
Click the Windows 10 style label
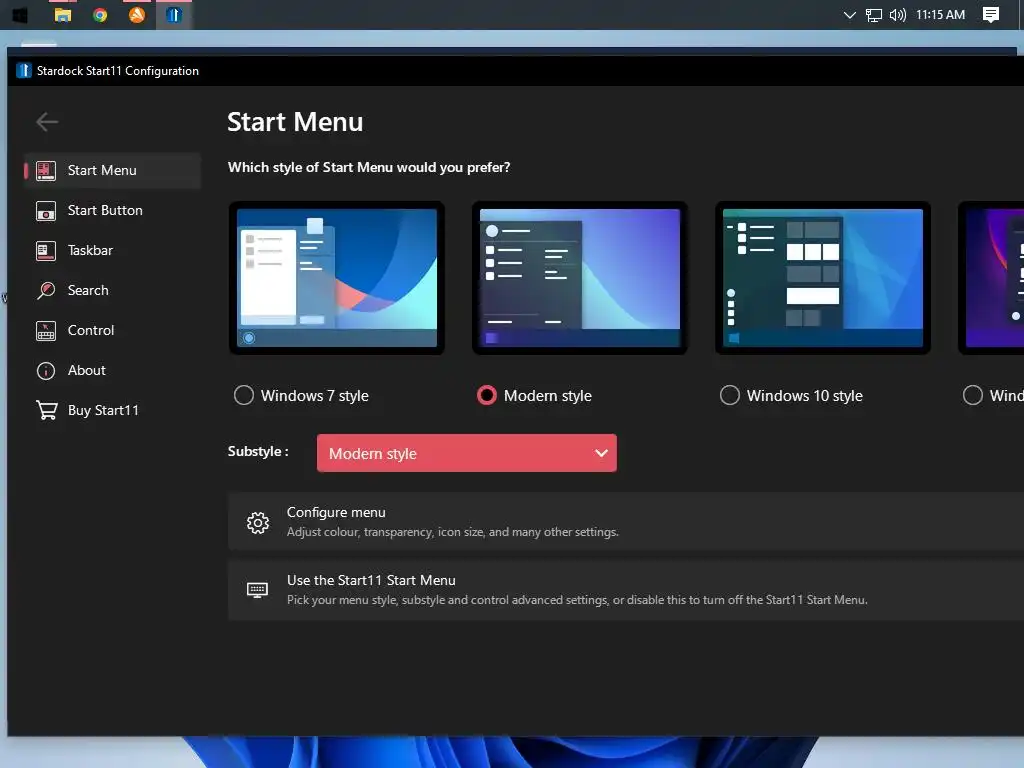(x=805, y=396)
